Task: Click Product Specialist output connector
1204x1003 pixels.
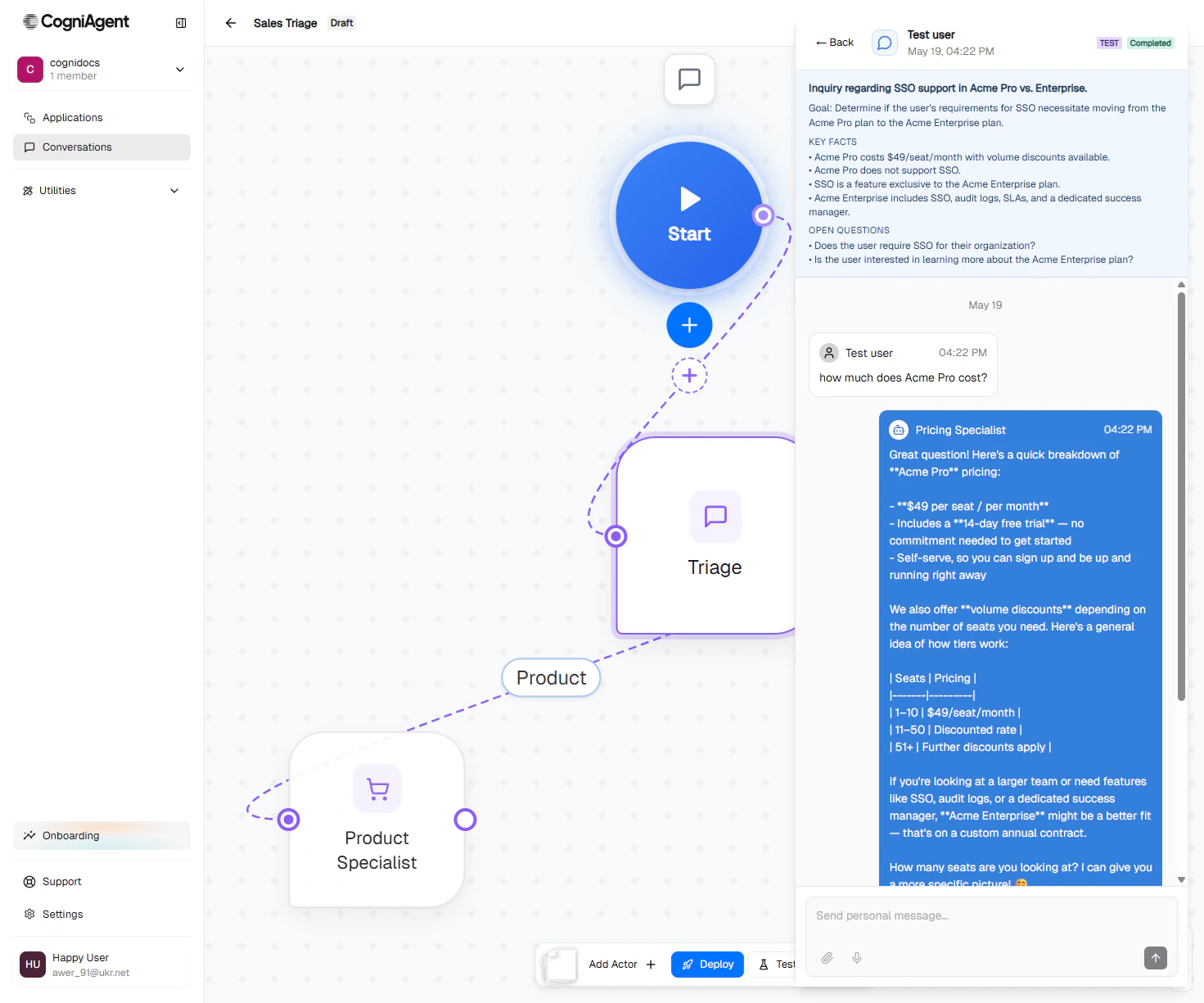Action: click(x=466, y=820)
